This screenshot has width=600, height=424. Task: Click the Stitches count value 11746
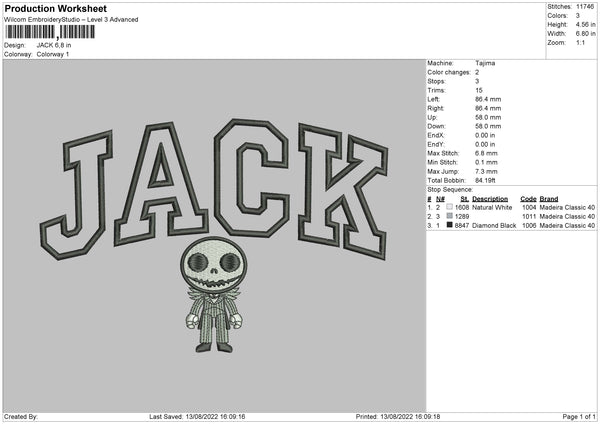coord(585,7)
